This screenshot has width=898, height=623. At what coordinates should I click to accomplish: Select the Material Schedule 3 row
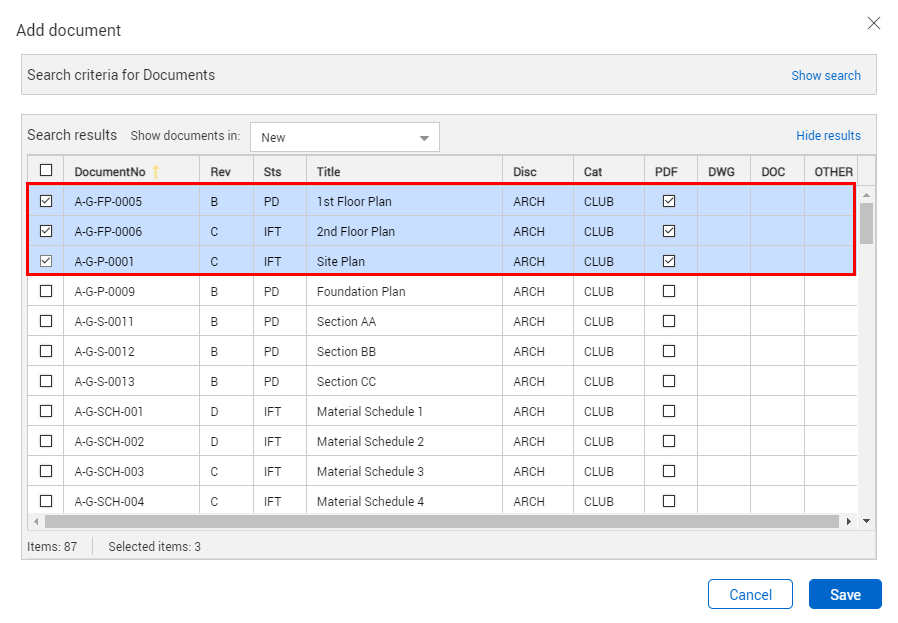tap(370, 471)
